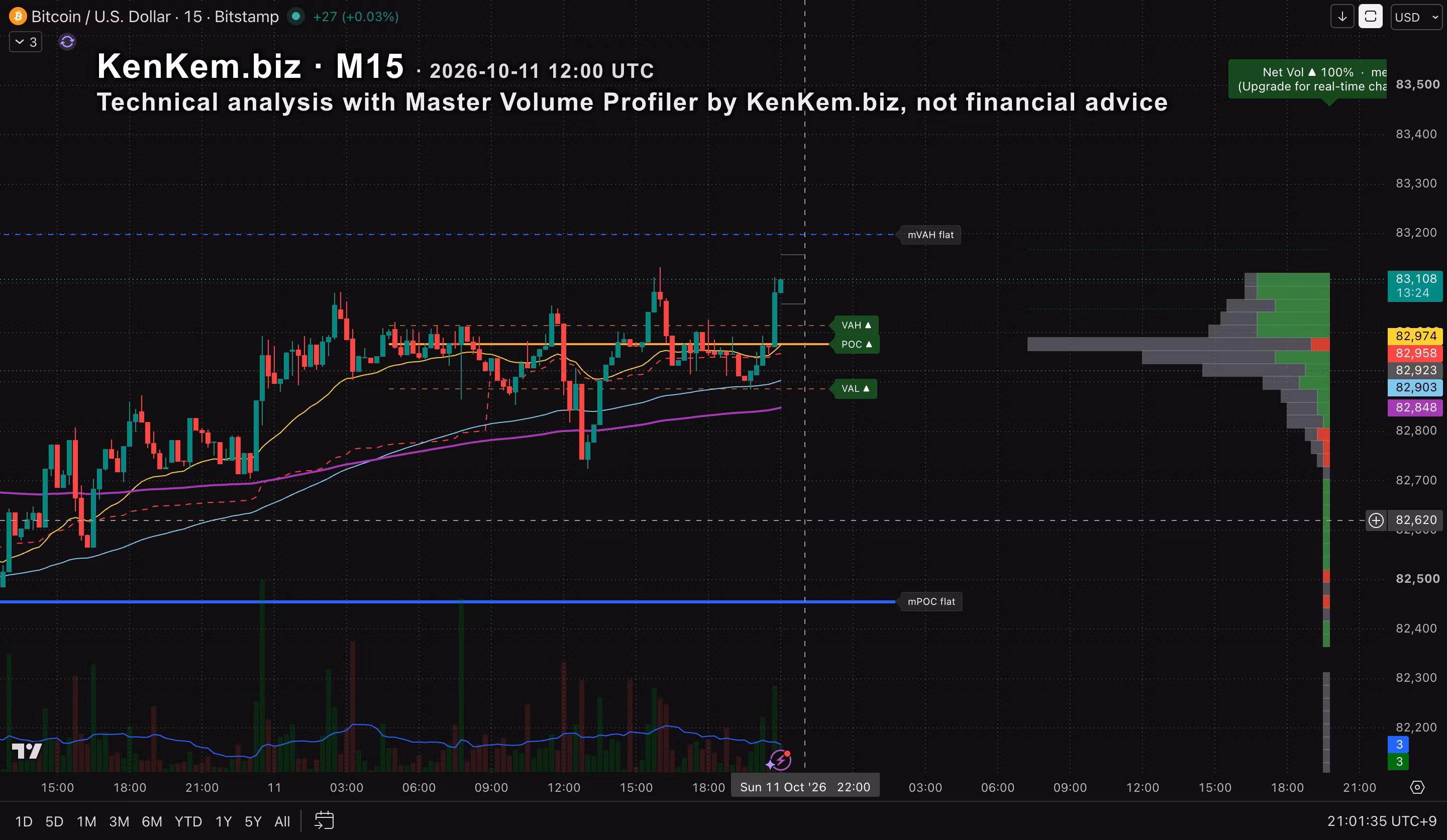Click the purple lightning replay icon

[x=780, y=760]
